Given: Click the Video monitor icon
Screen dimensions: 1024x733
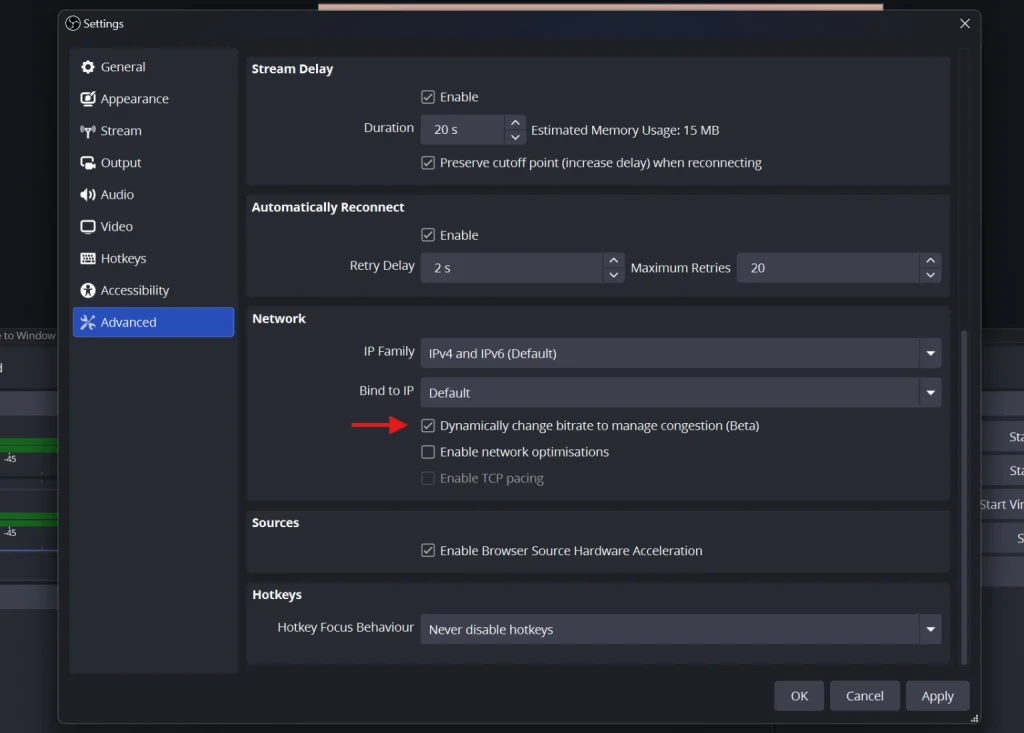Looking at the screenshot, I should (x=88, y=227).
